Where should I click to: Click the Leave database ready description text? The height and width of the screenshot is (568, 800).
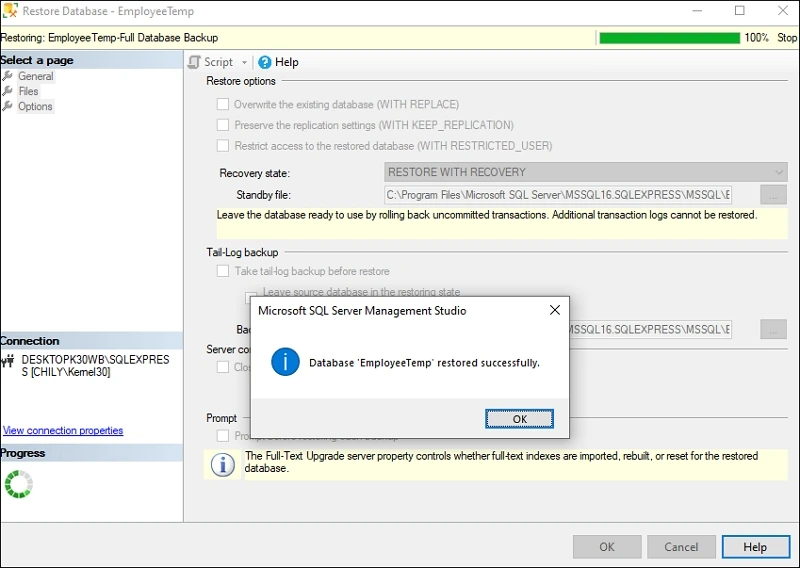point(487,215)
